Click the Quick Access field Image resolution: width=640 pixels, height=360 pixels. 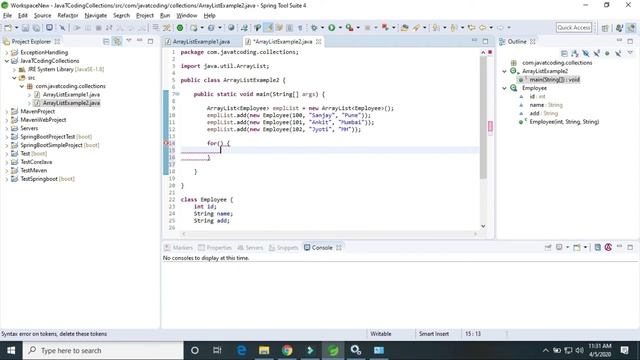574,27
